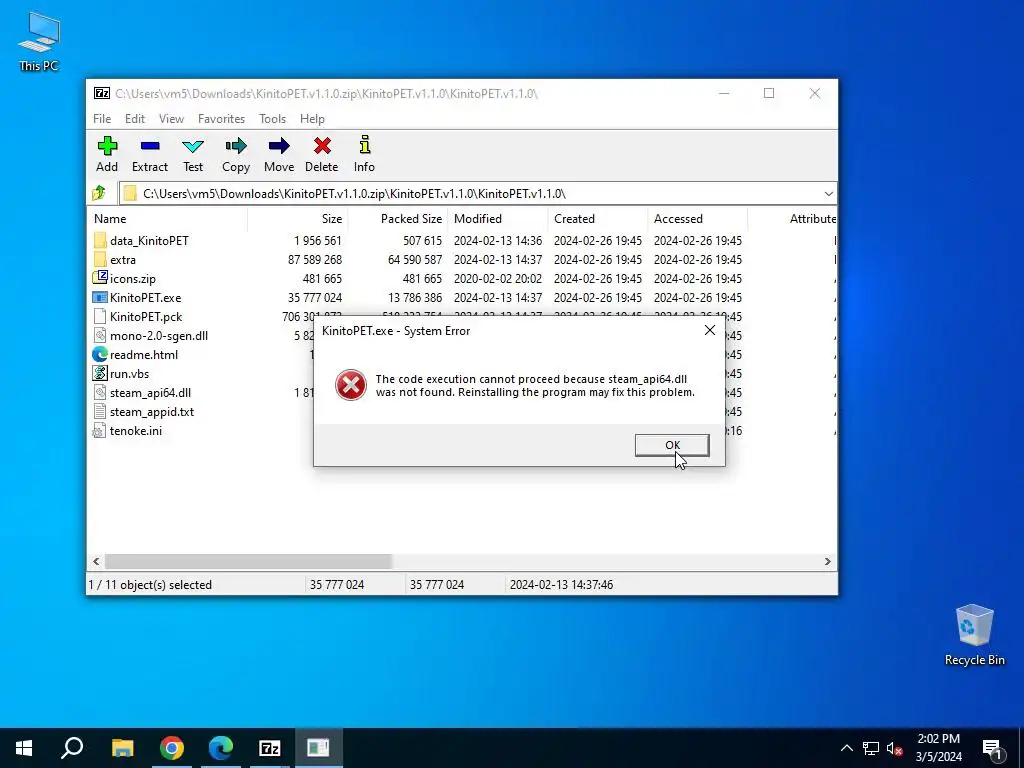Image resolution: width=1024 pixels, height=768 pixels.
Task: Open the This PC desktop icon
Action: 39,41
